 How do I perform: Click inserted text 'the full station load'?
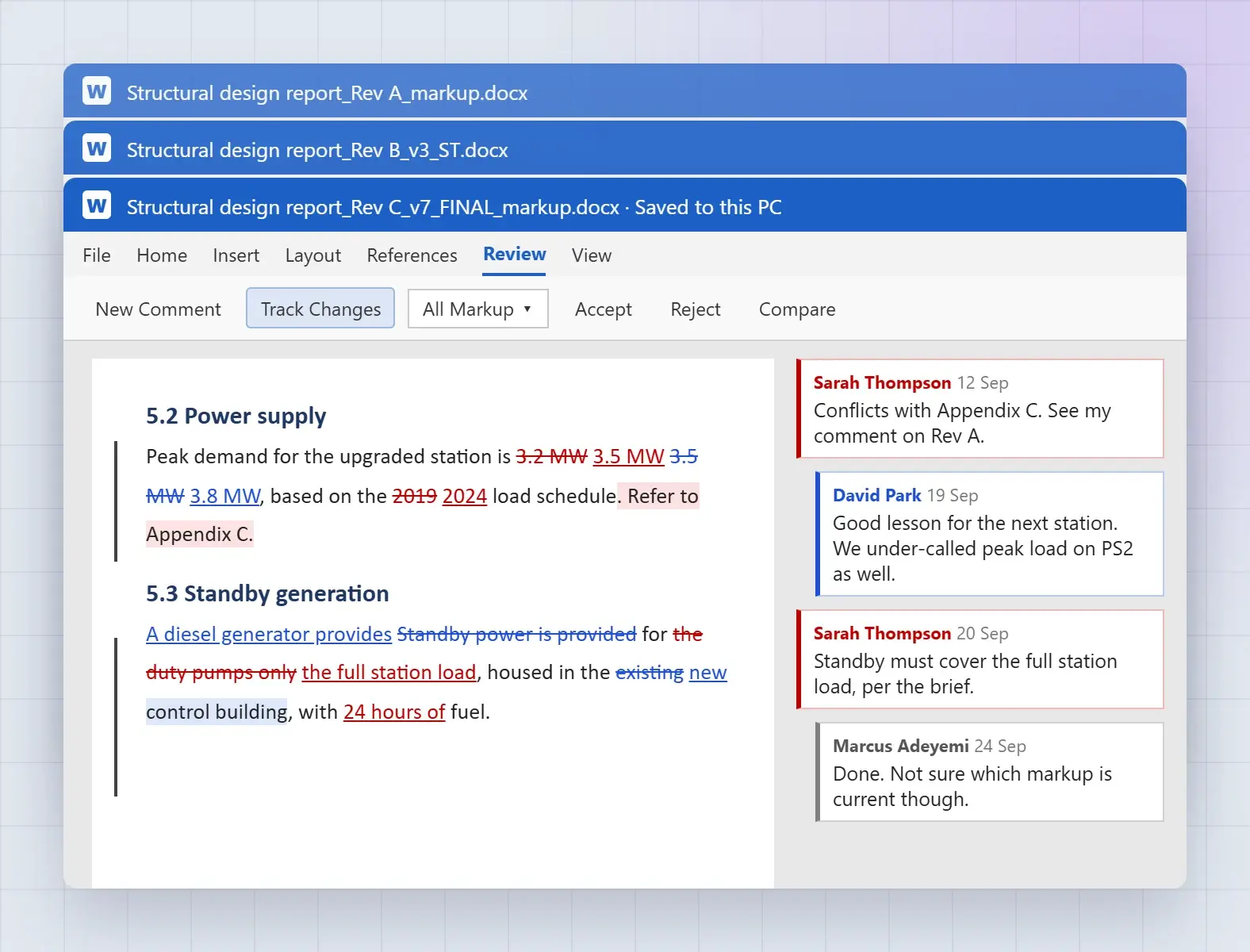[x=389, y=672]
